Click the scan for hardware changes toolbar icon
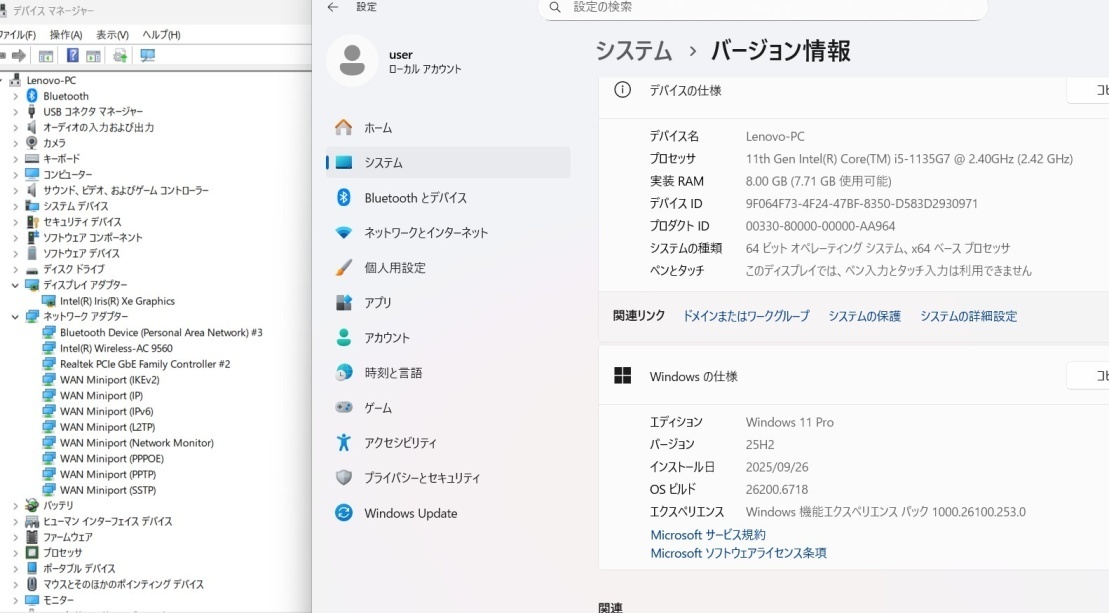This screenshot has height=613, width=1109. pos(147,55)
